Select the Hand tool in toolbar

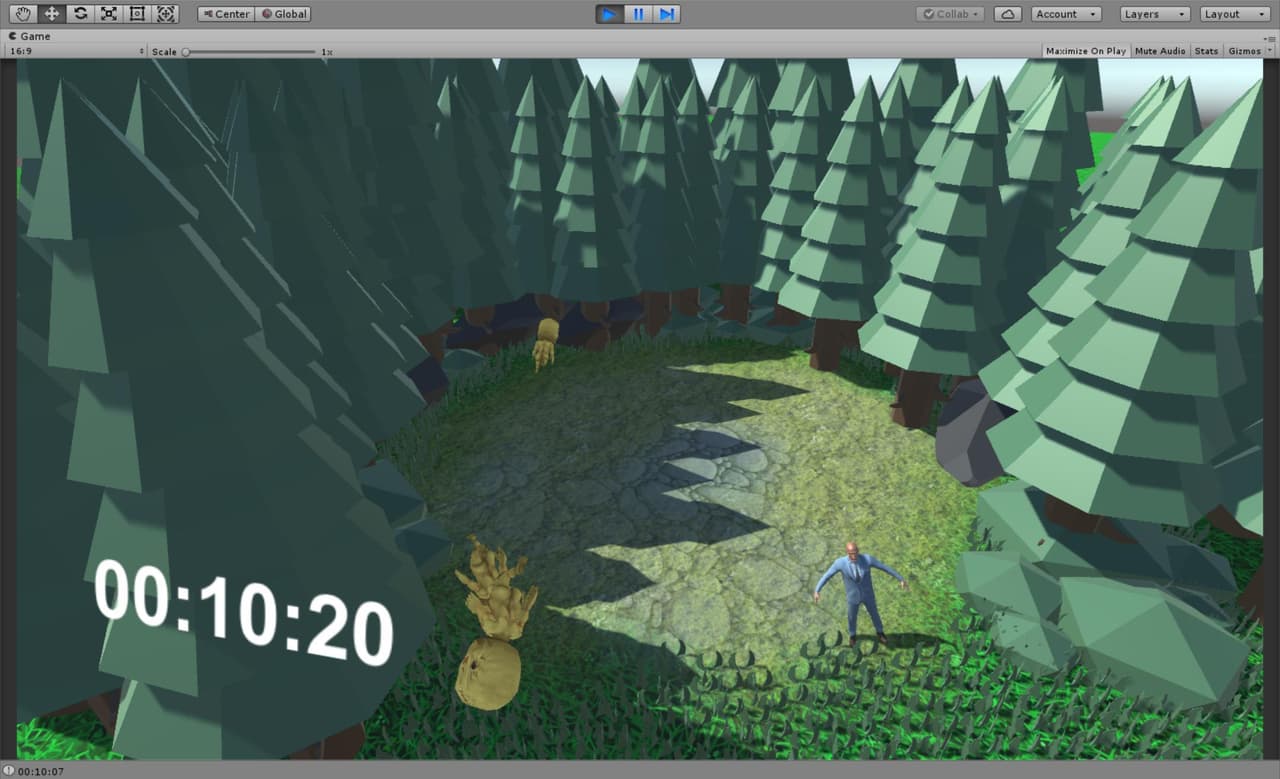tap(23, 14)
